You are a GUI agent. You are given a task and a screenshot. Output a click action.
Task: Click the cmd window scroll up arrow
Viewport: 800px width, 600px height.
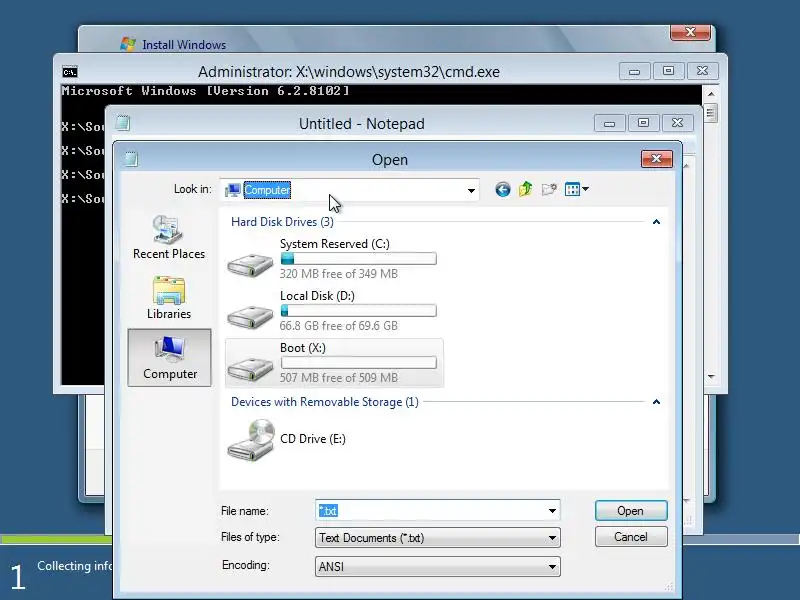[711, 94]
